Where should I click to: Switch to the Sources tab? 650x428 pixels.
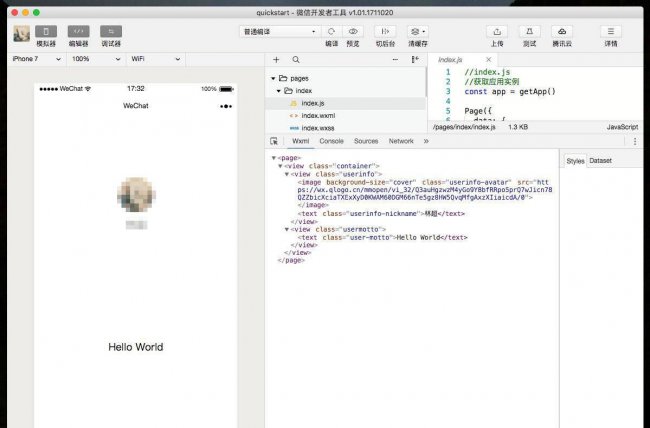point(366,141)
